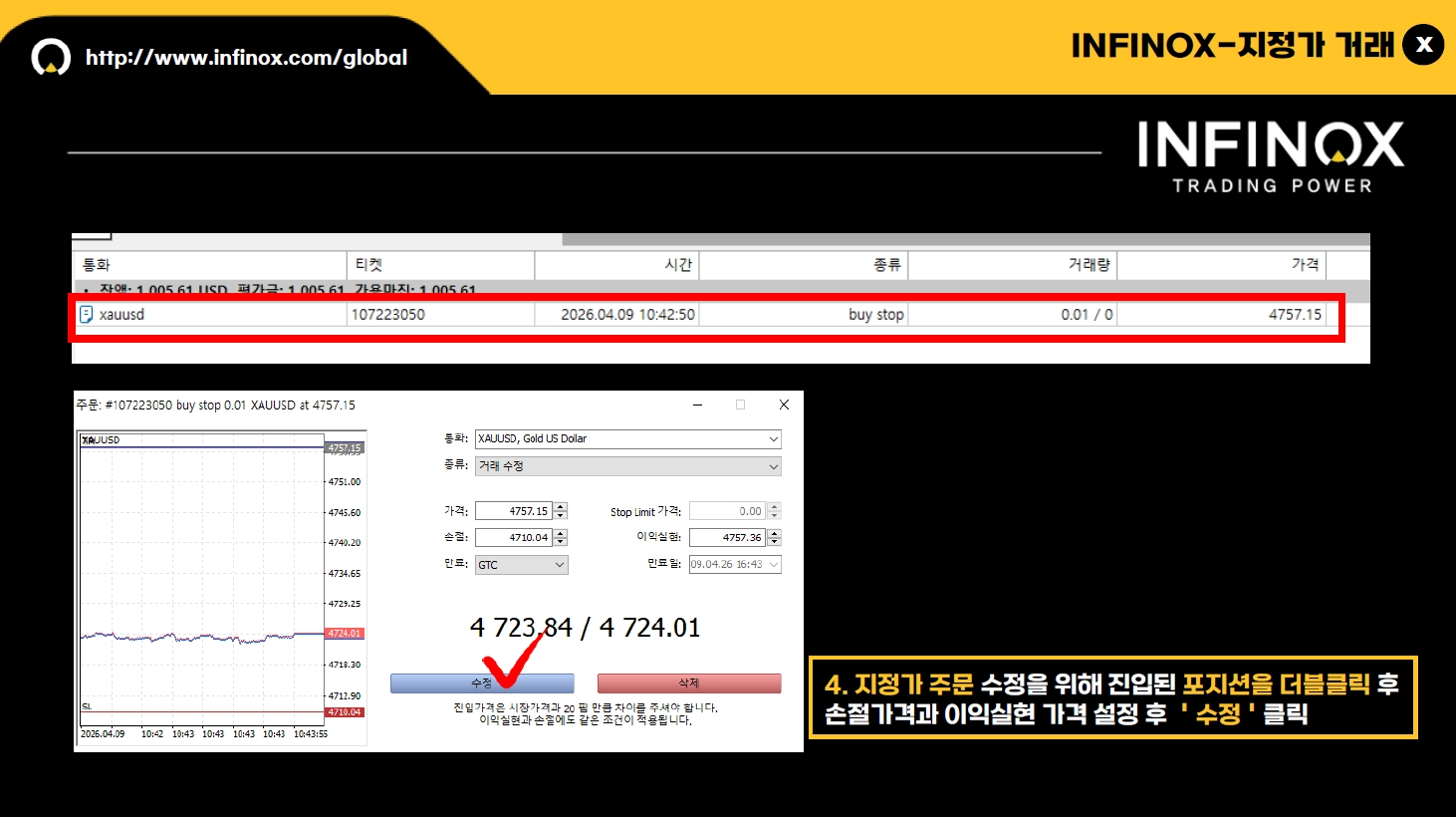Click the order icon beside xauusd row
Image resolution: width=1456 pixels, height=817 pixels.
click(86, 314)
